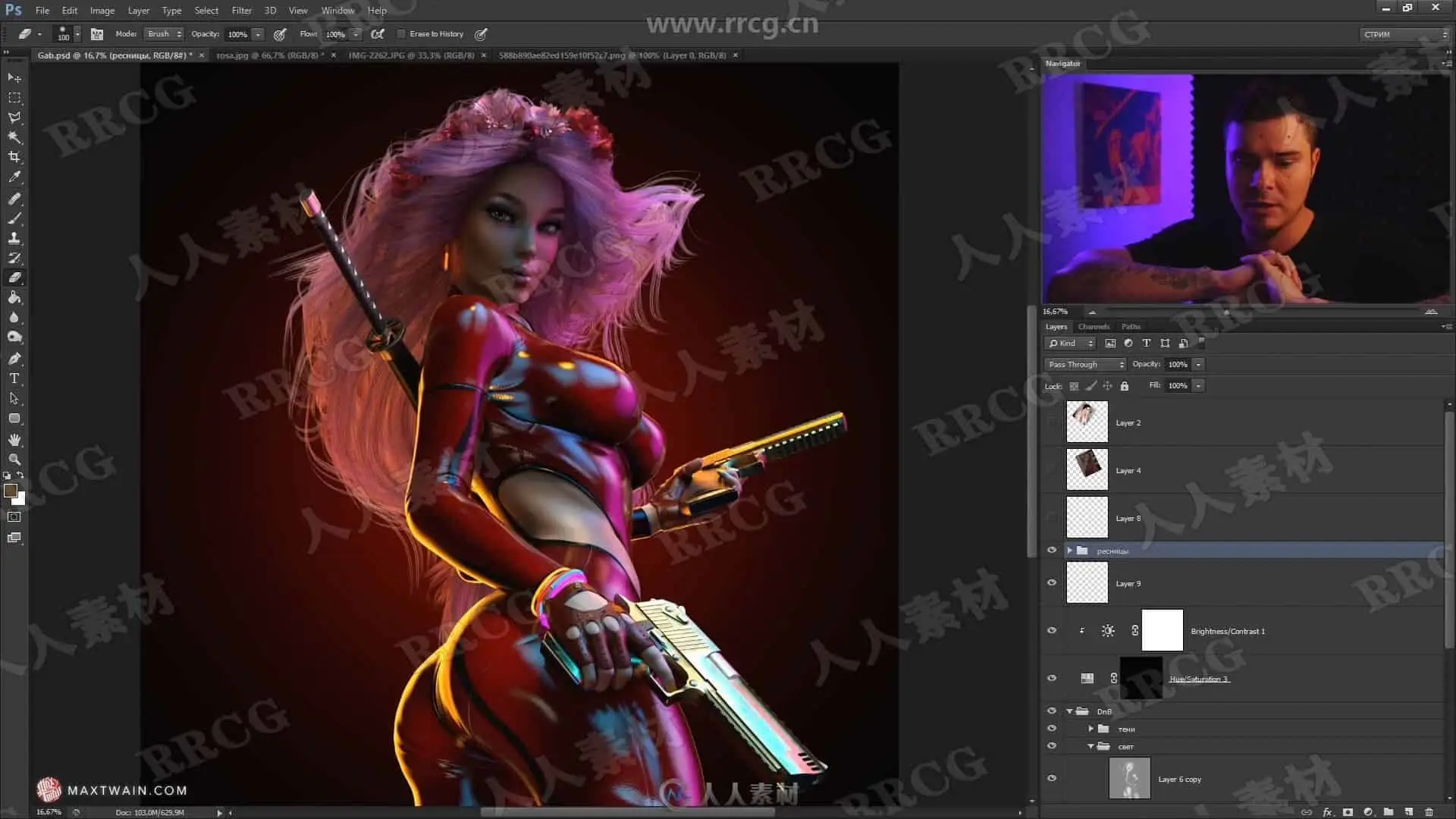
Task: Create new adjustment layer icon
Action: click(1368, 811)
